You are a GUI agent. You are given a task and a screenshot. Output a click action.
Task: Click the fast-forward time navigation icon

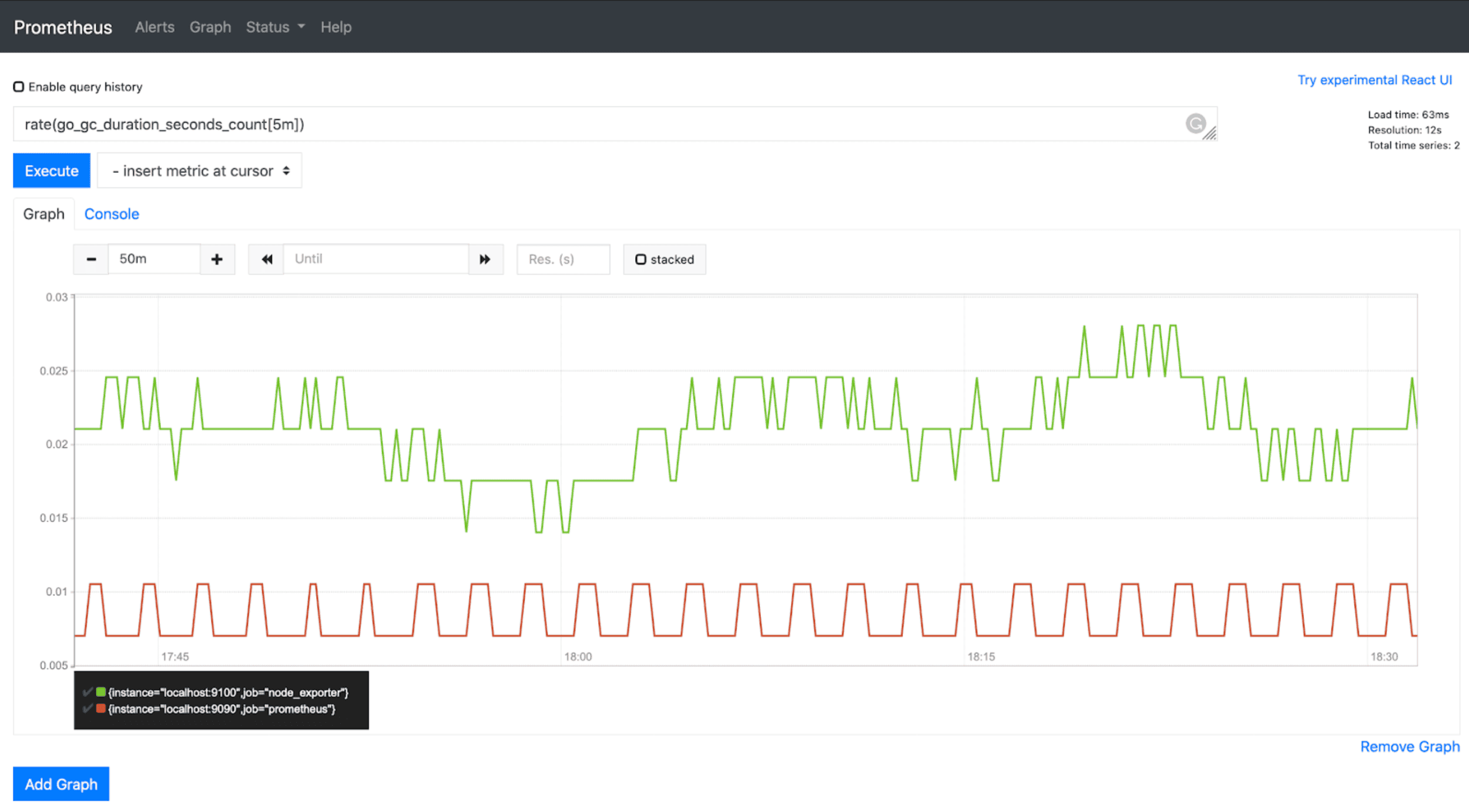tap(485, 259)
